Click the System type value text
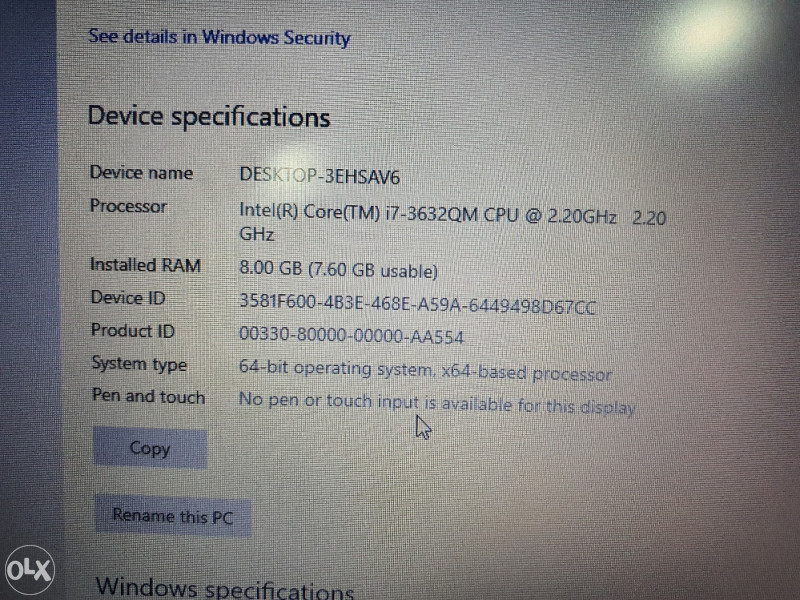The image size is (800, 600). coord(425,370)
